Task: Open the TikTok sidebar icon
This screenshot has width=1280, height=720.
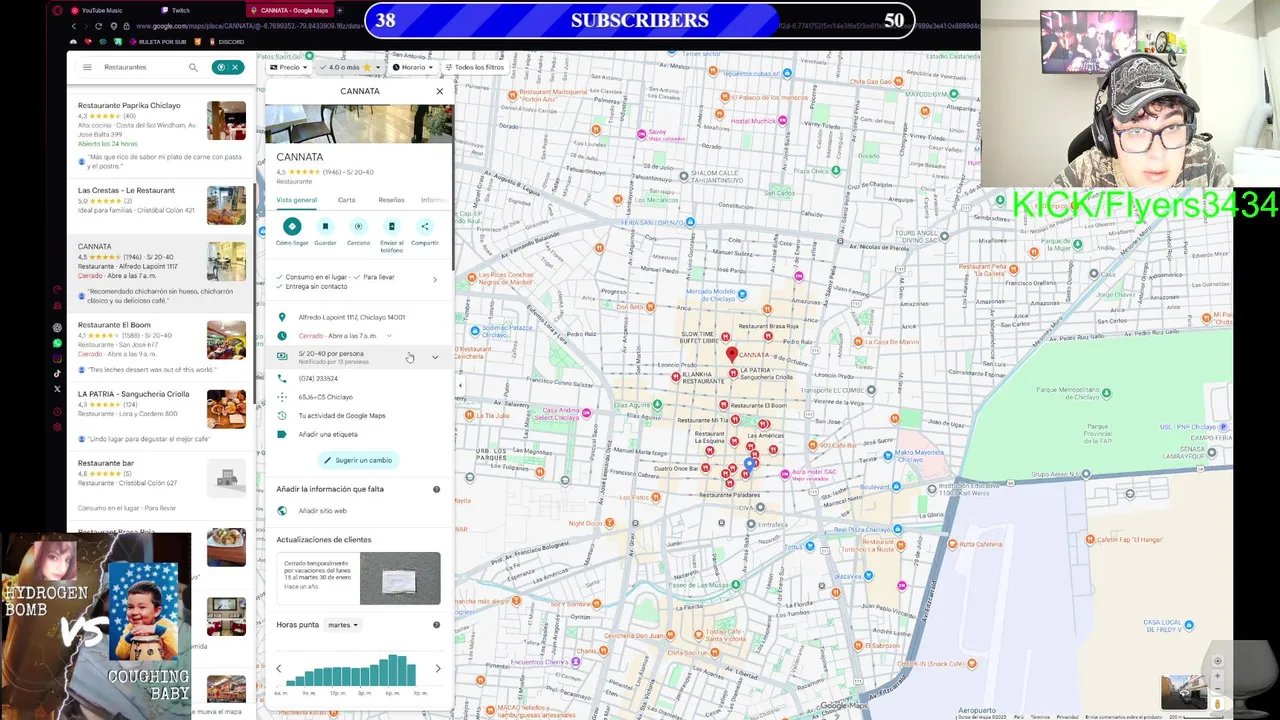Action: point(57,373)
